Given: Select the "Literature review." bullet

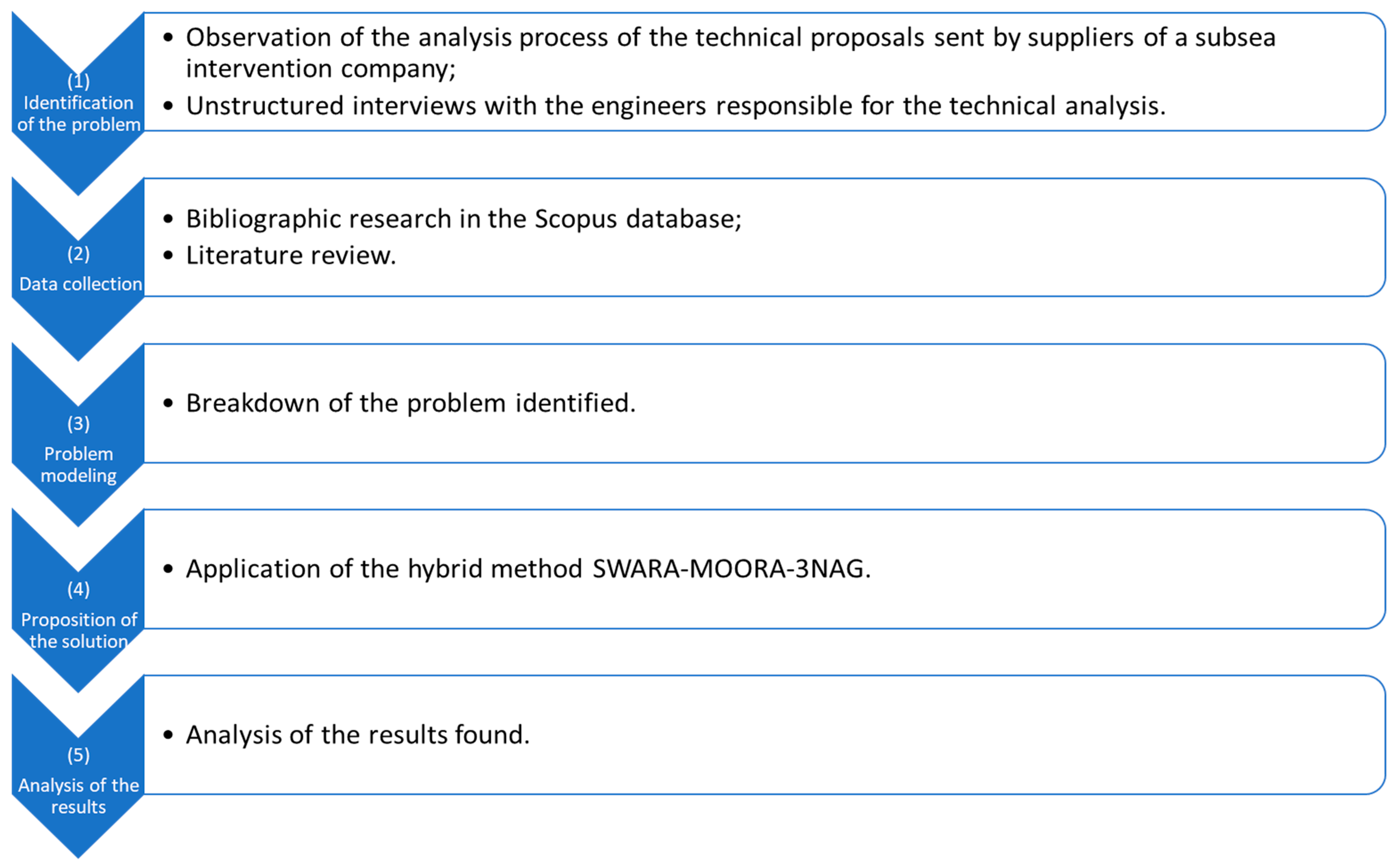Looking at the screenshot, I should tap(291, 255).
